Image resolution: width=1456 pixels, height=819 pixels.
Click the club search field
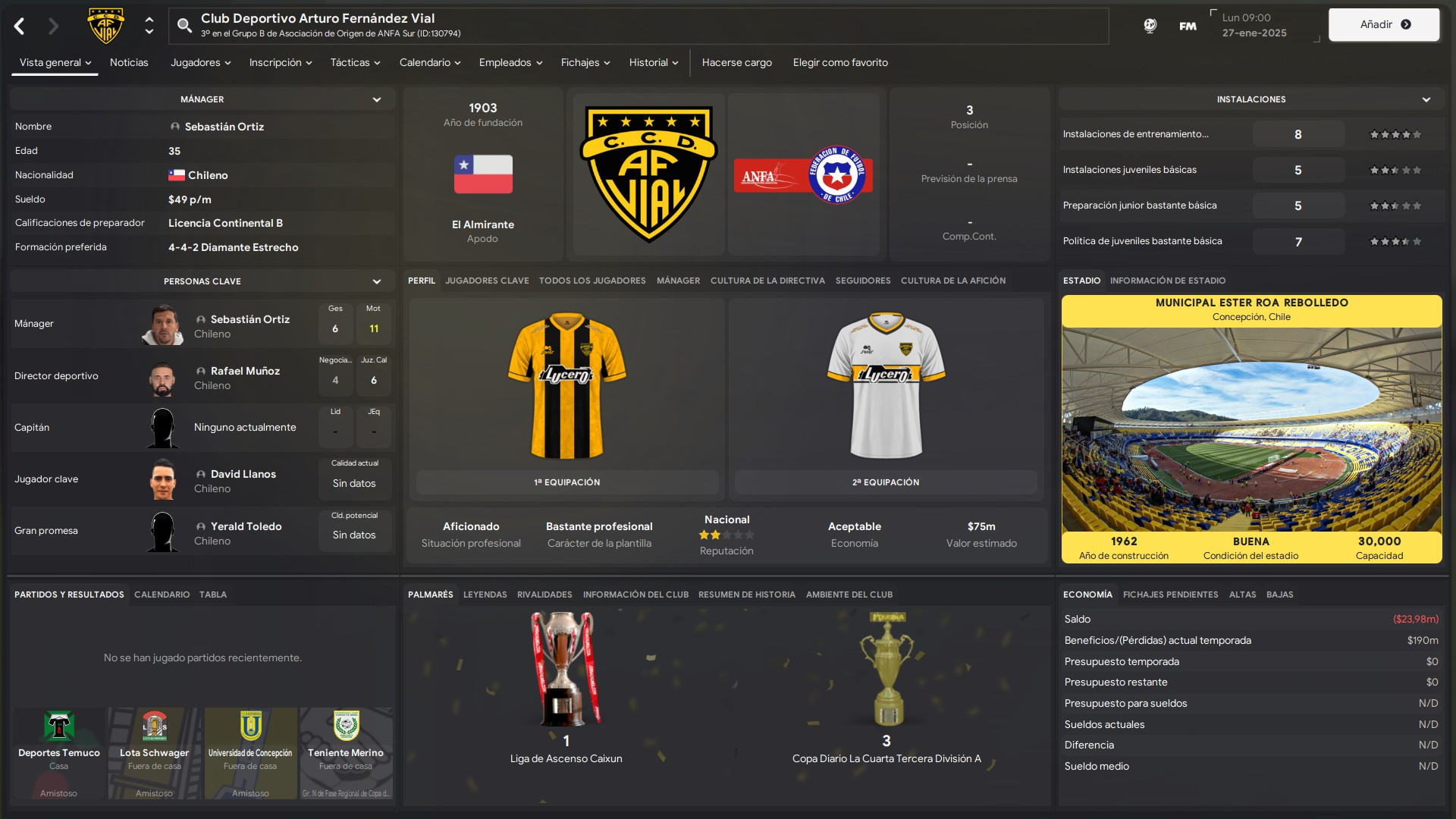(638, 26)
